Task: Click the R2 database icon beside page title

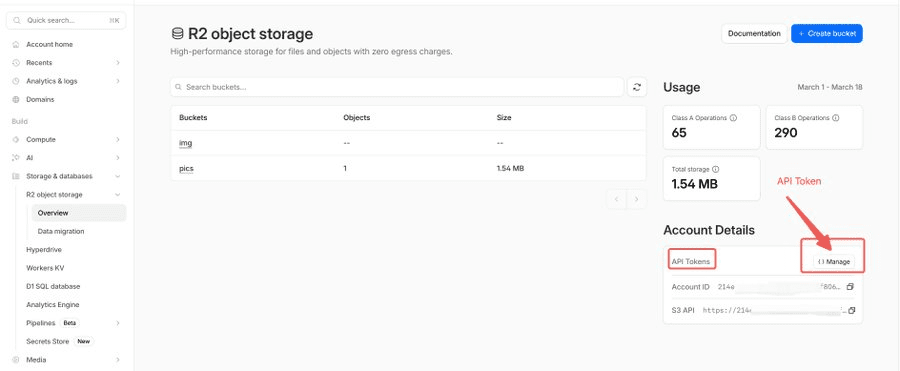Action: (x=177, y=34)
